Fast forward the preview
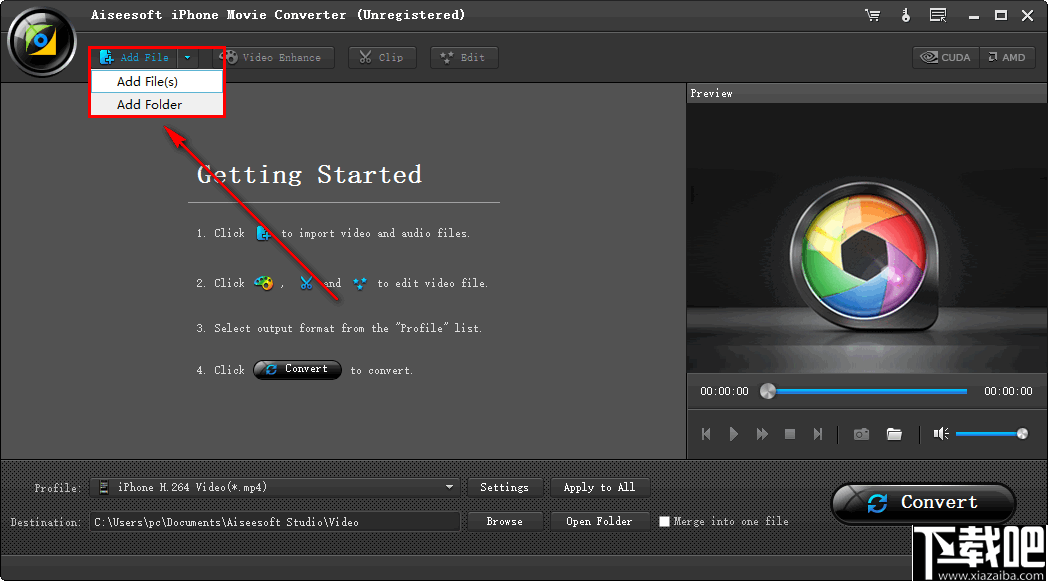The width and height of the screenshot is (1048, 581). pos(762,434)
